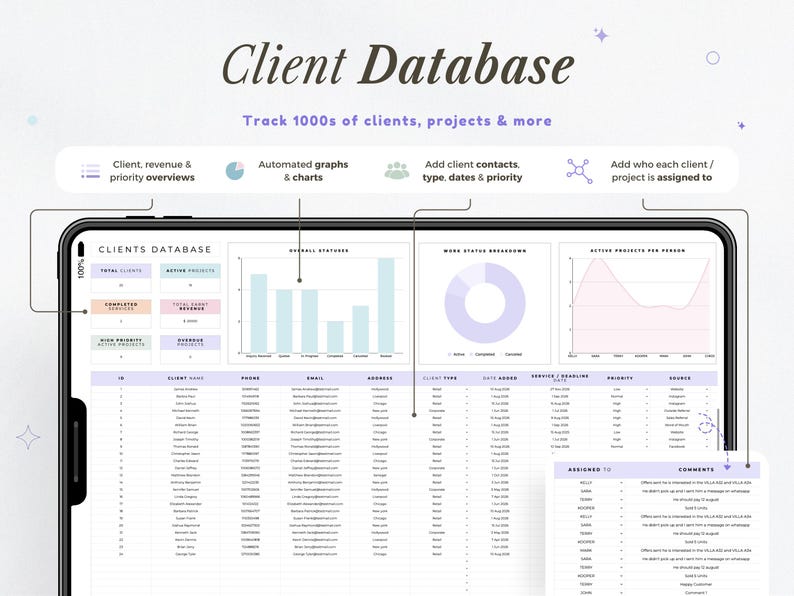Viewport: 794px width, 596px height.
Task: Click the Priority column header
Action: (x=620, y=378)
